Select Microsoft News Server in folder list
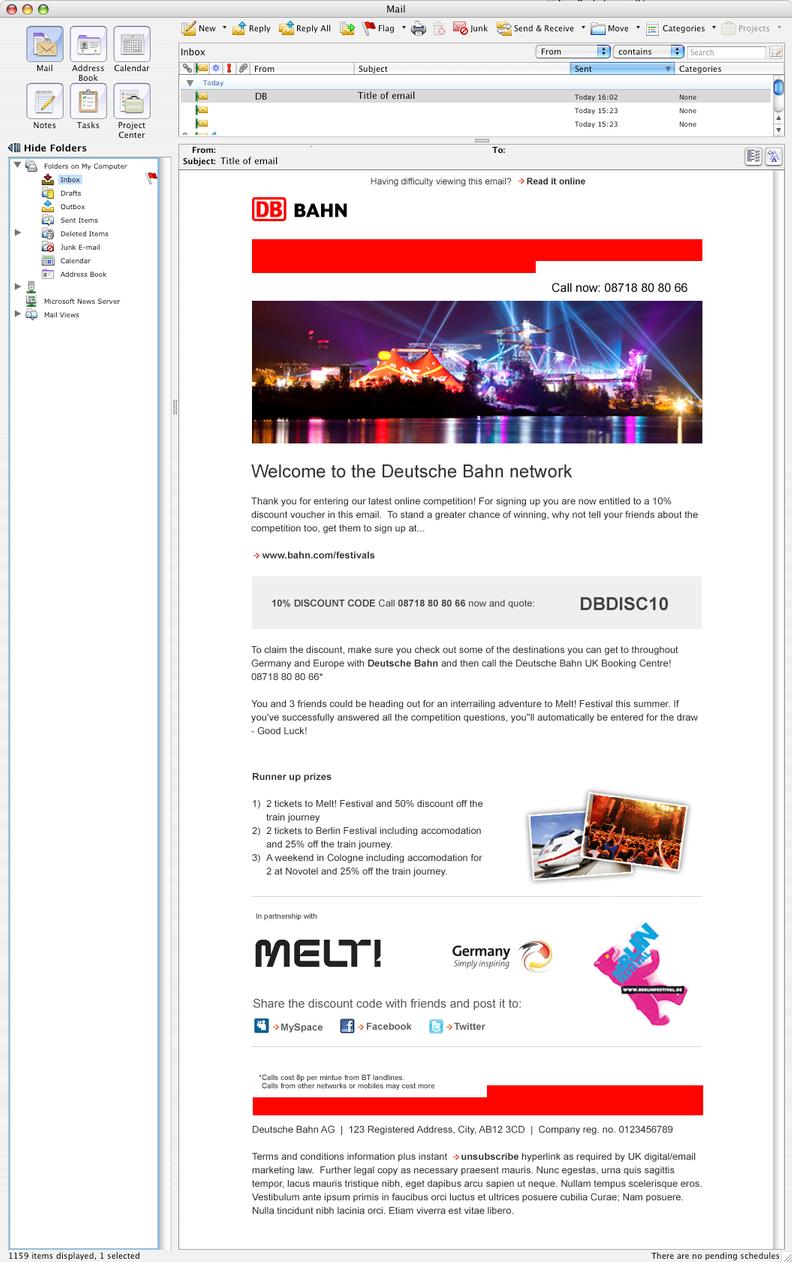The width and height of the screenshot is (792, 1262). point(82,301)
